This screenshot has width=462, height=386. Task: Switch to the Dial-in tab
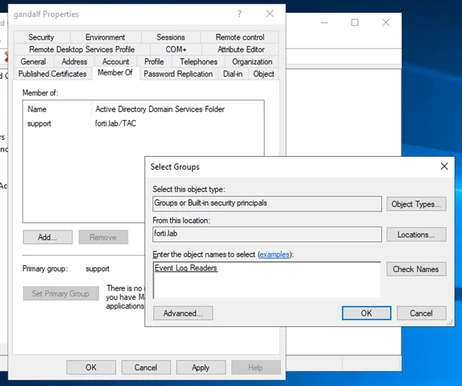point(233,74)
